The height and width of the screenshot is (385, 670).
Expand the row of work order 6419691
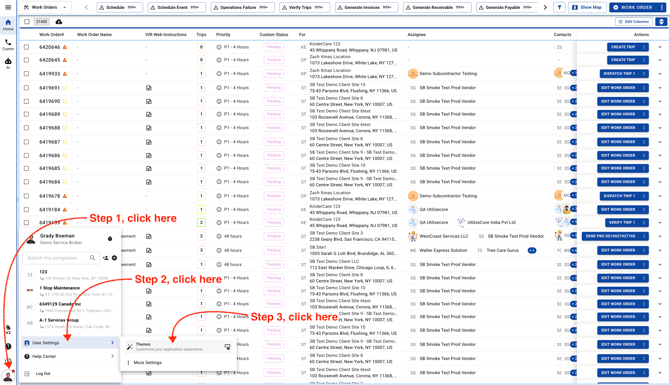click(x=660, y=88)
